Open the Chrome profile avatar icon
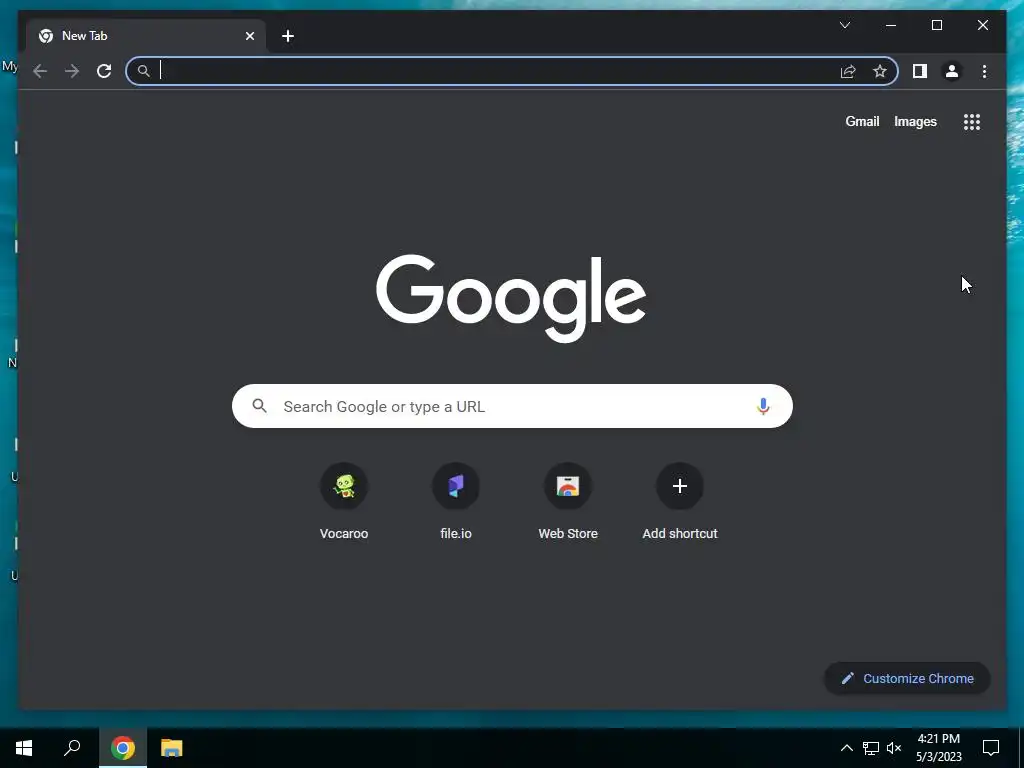 (x=952, y=71)
